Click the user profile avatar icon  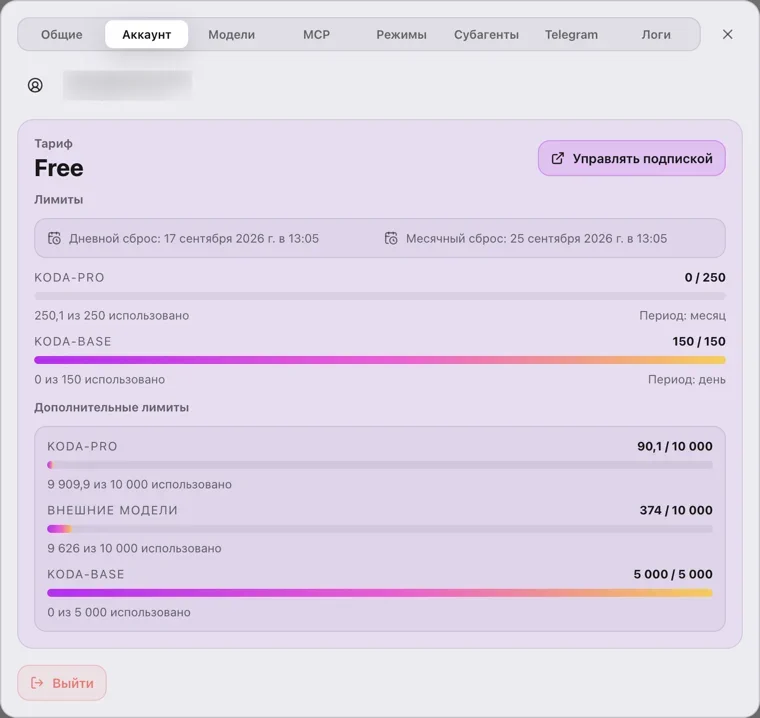coord(35,85)
